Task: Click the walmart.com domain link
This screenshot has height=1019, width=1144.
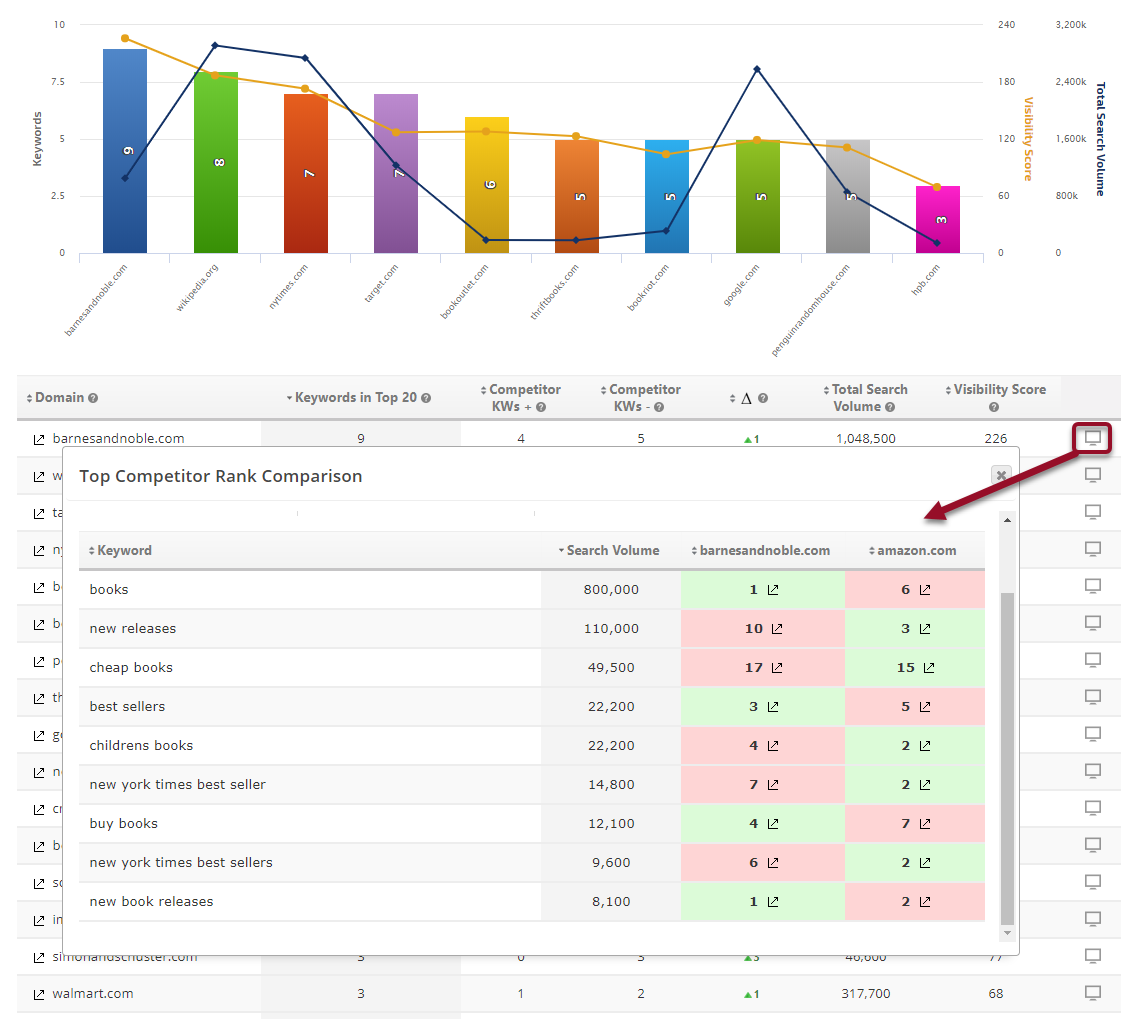Action: tap(93, 994)
